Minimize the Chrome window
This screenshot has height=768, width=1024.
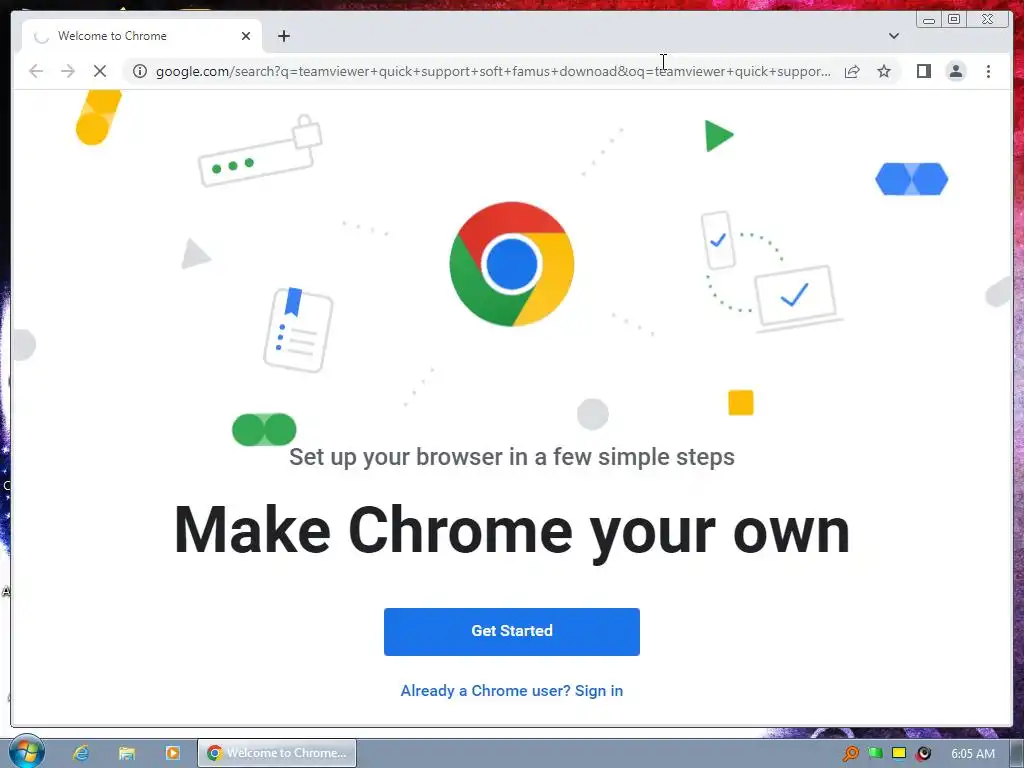(x=929, y=20)
